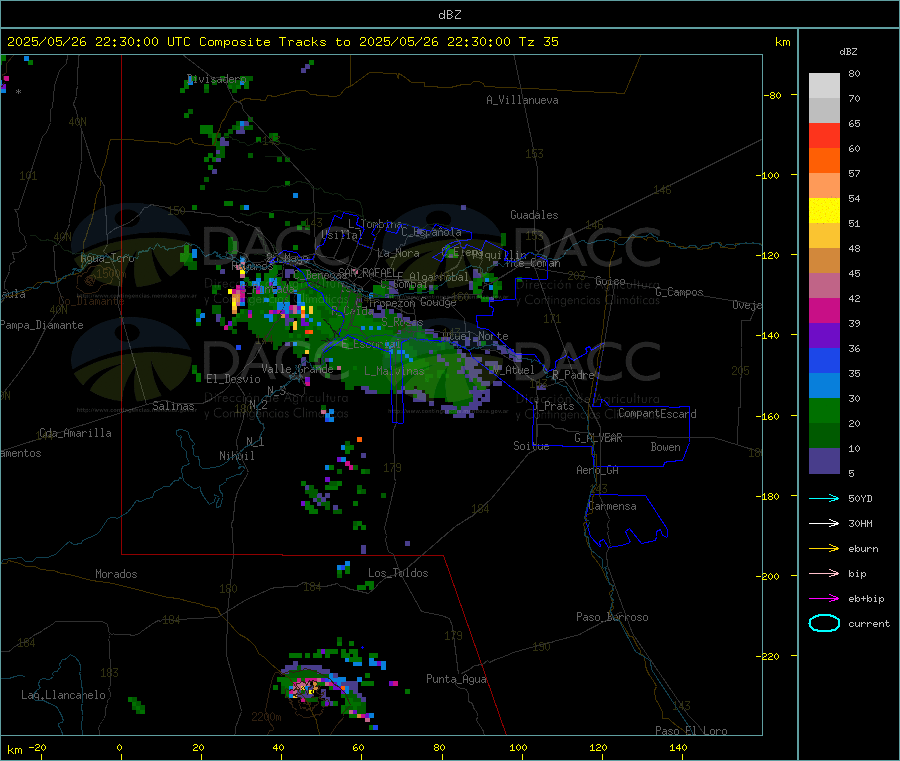Select the bright yellow 54 dBZ swatch
The image size is (900, 761).
tap(824, 211)
